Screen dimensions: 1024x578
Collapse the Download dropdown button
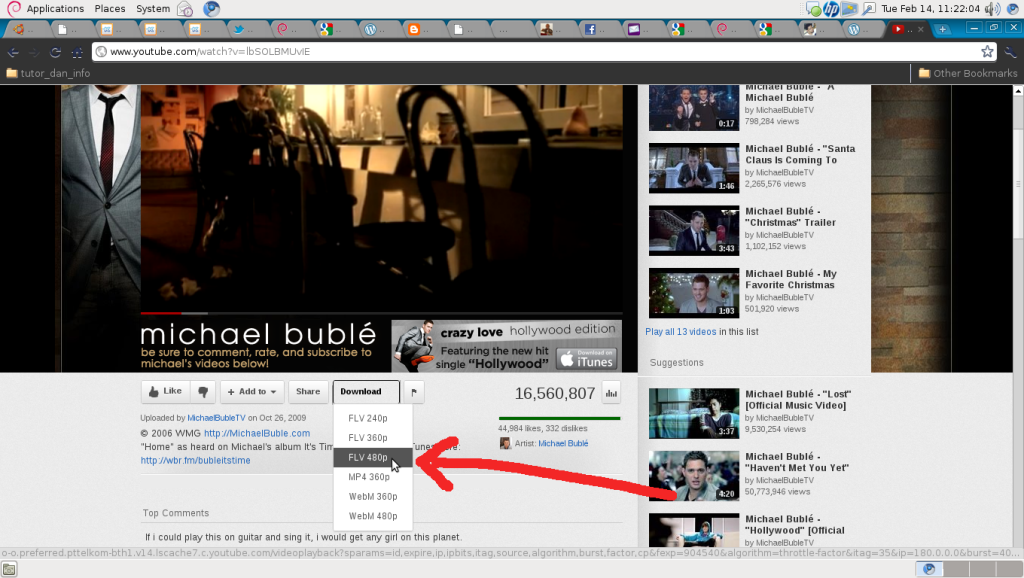point(366,392)
